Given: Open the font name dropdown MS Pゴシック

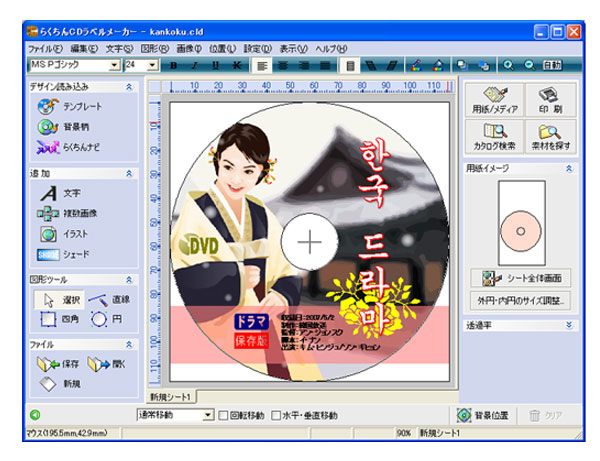Looking at the screenshot, I should point(114,65).
